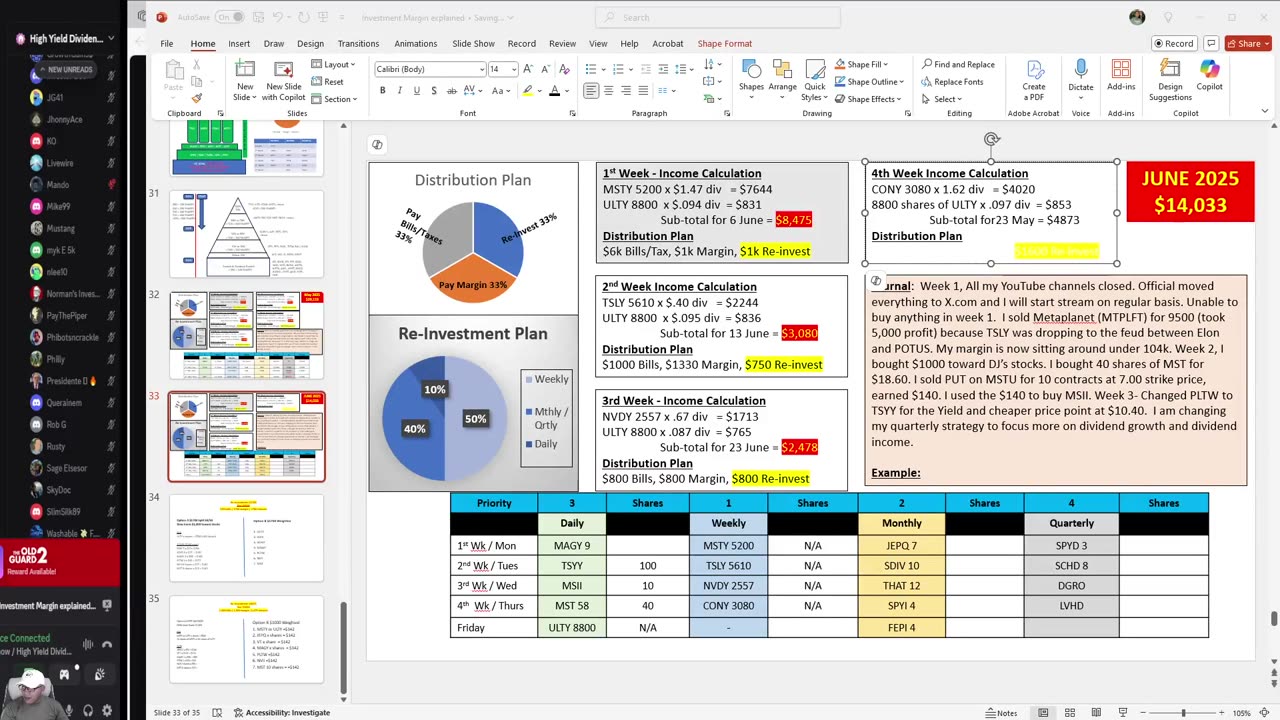Open the Review tab
This screenshot has height=720, width=1280.
pyautogui.click(x=562, y=44)
